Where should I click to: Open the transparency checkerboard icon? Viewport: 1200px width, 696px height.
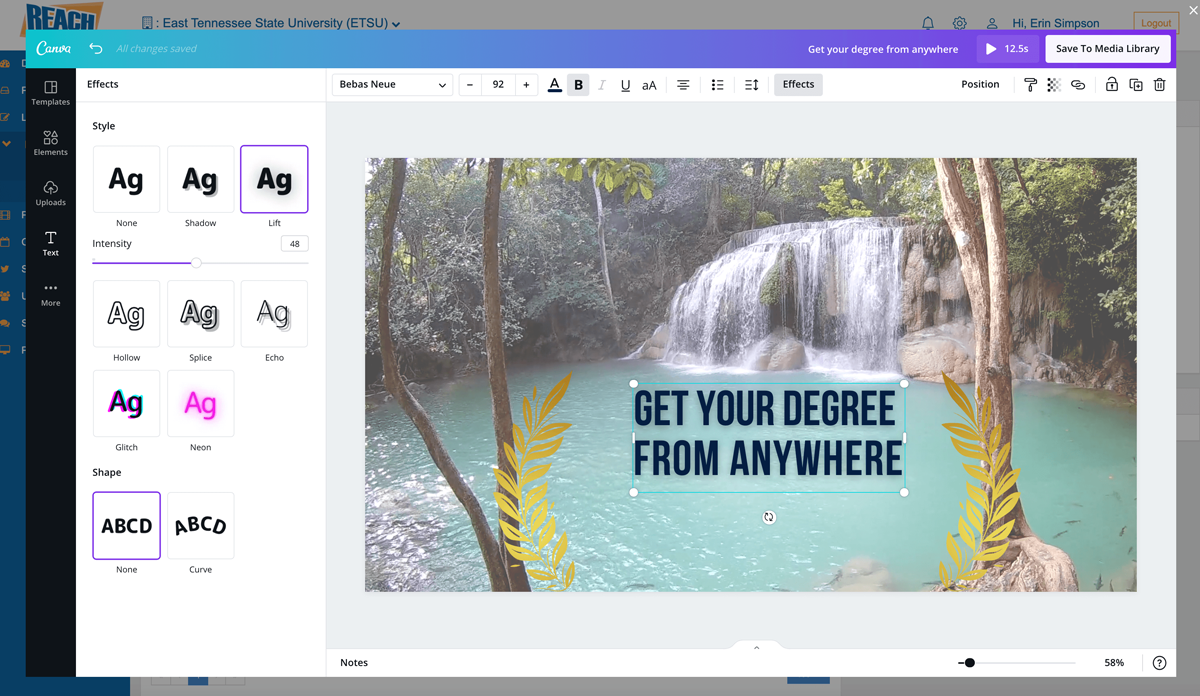pos(1054,85)
